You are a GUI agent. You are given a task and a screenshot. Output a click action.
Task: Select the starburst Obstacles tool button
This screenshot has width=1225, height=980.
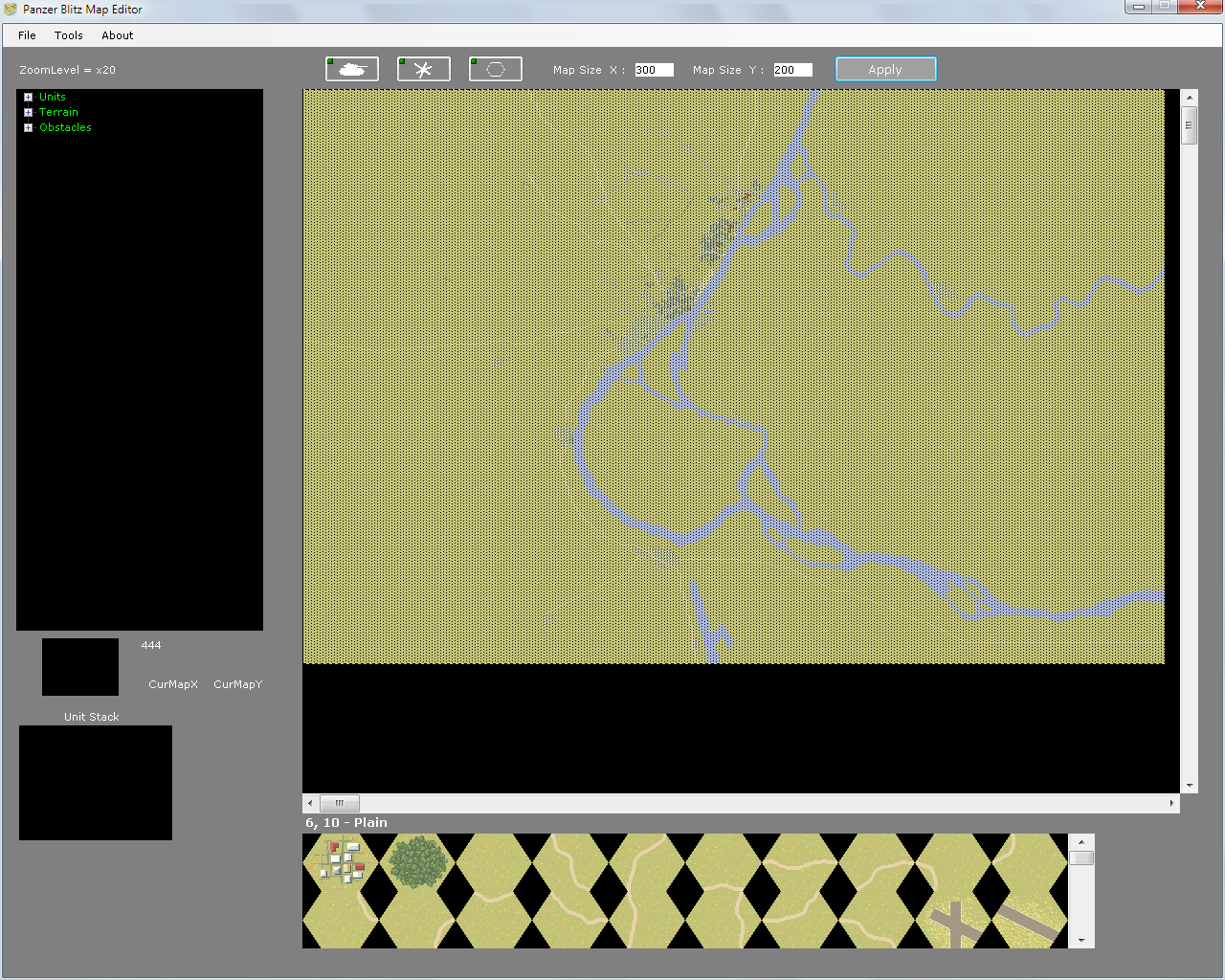pos(424,69)
